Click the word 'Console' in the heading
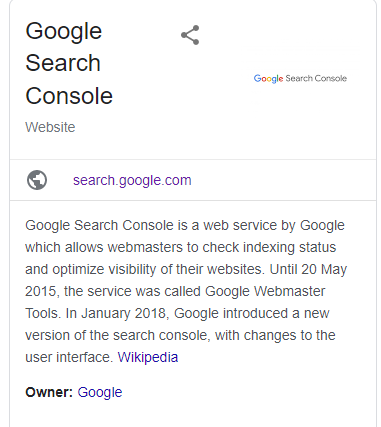This screenshot has height=427, width=381. [69, 96]
